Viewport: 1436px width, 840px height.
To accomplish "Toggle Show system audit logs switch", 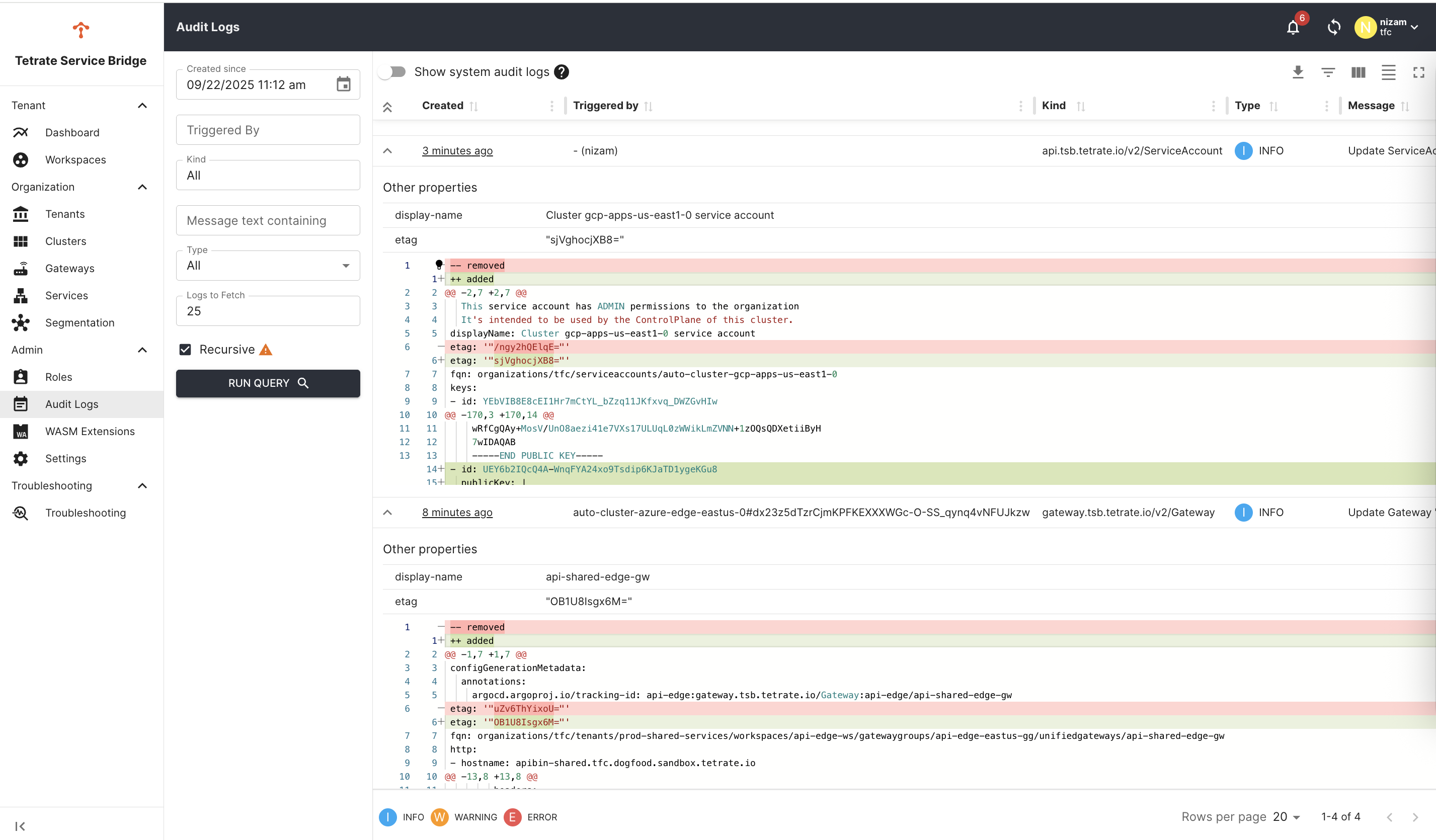I will [x=392, y=72].
